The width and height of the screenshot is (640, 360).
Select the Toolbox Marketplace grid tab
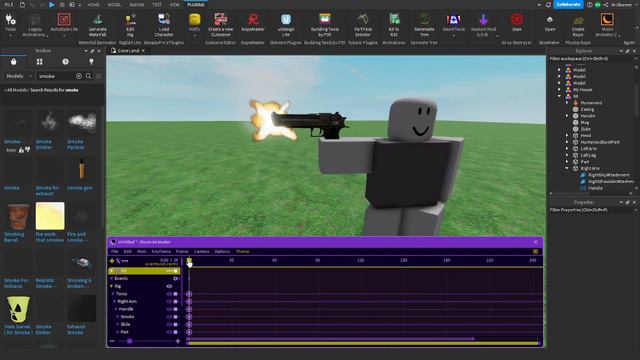(x=39, y=62)
